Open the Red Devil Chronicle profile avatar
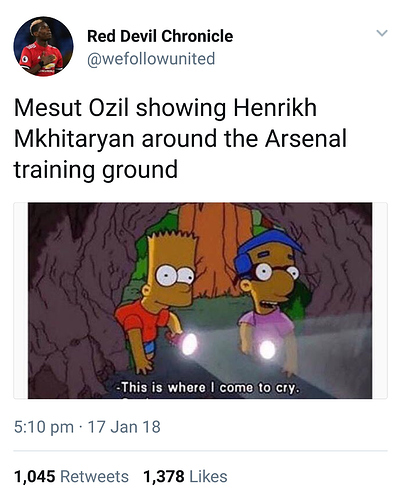This screenshot has height=500, width=401. pos(43,46)
